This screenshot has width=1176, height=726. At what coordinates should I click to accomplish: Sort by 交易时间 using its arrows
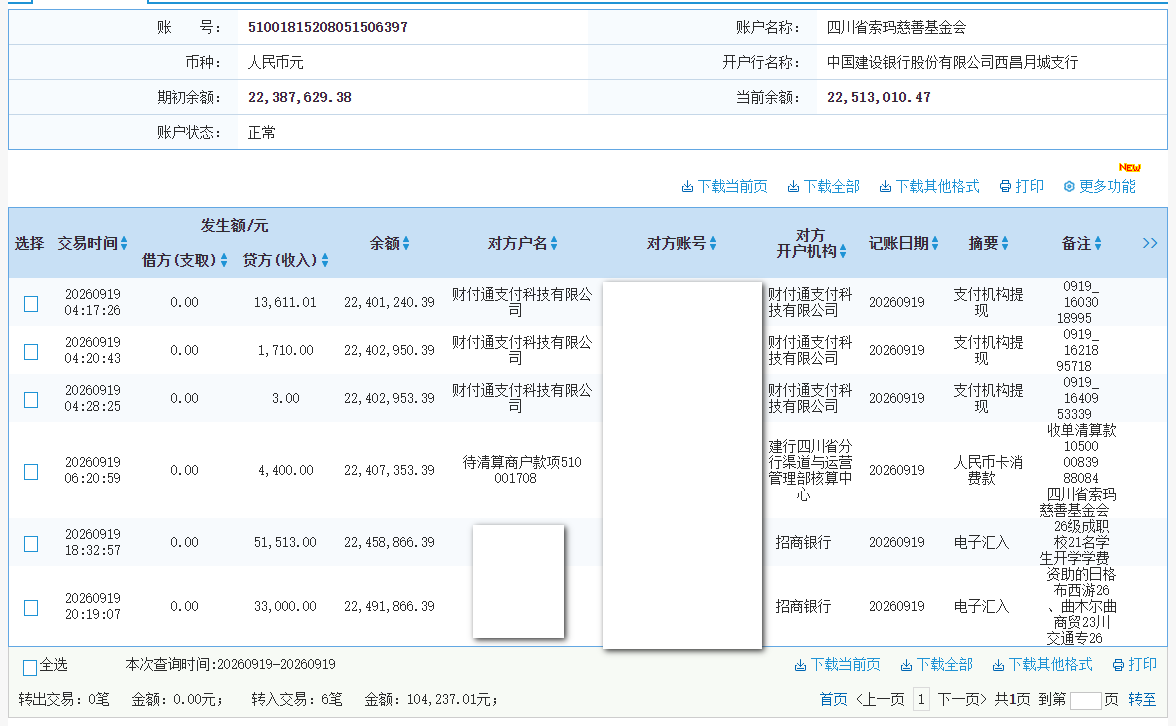[x=124, y=243]
